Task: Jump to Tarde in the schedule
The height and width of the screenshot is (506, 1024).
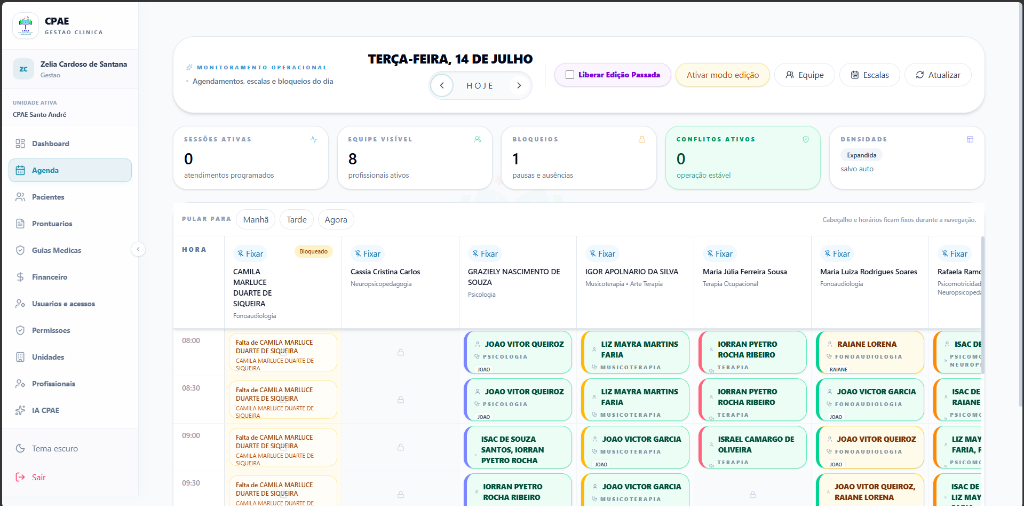Action: pyautogui.click(x=296, y=220)
